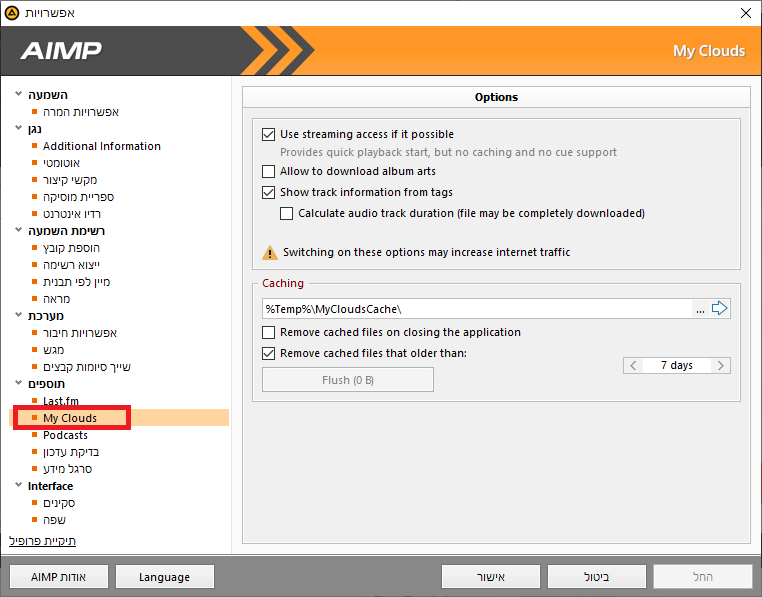Toggle Remove cached files that older than
This screenshot has width=762, height=597.
[x=268, y=353]
